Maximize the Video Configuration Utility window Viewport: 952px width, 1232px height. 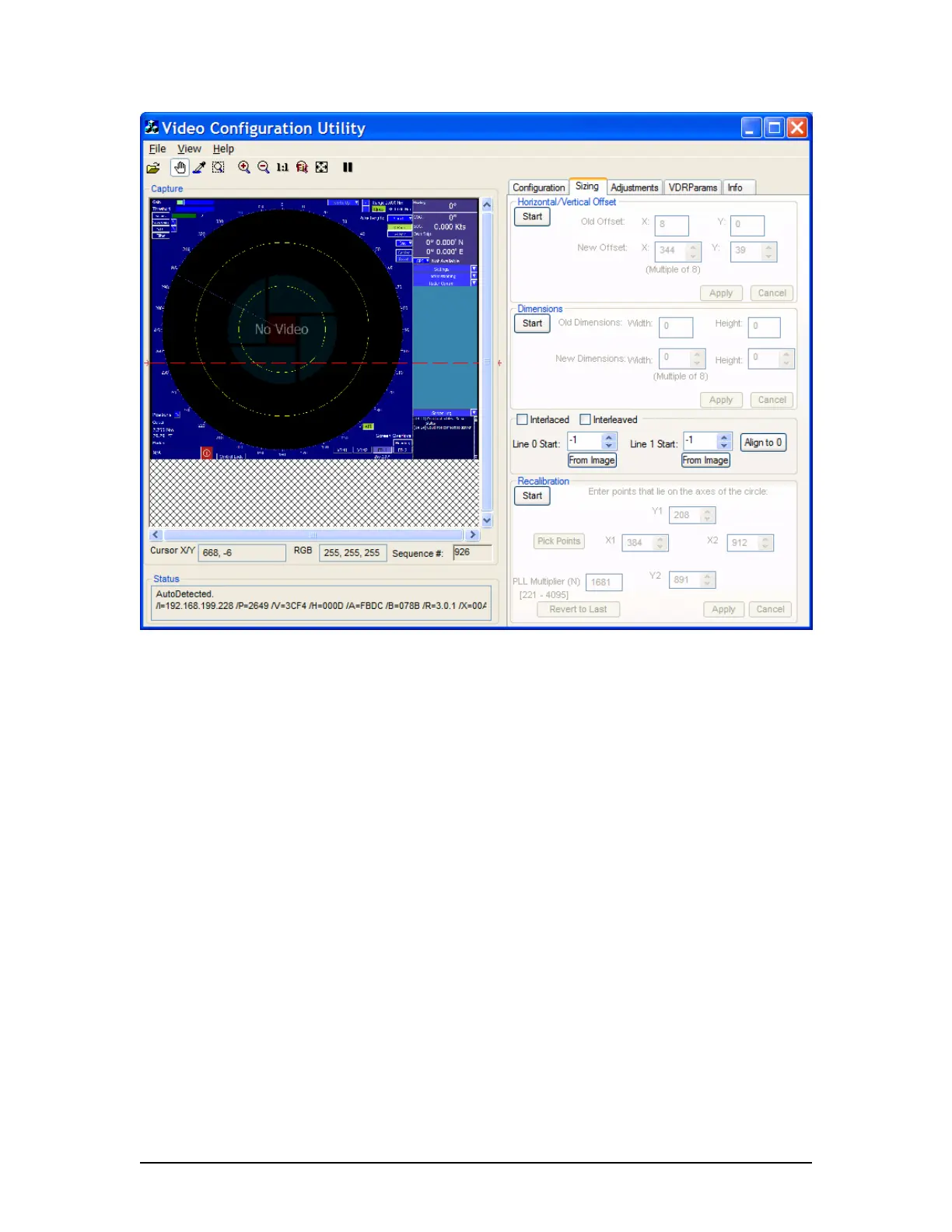[x=774, y=128]
